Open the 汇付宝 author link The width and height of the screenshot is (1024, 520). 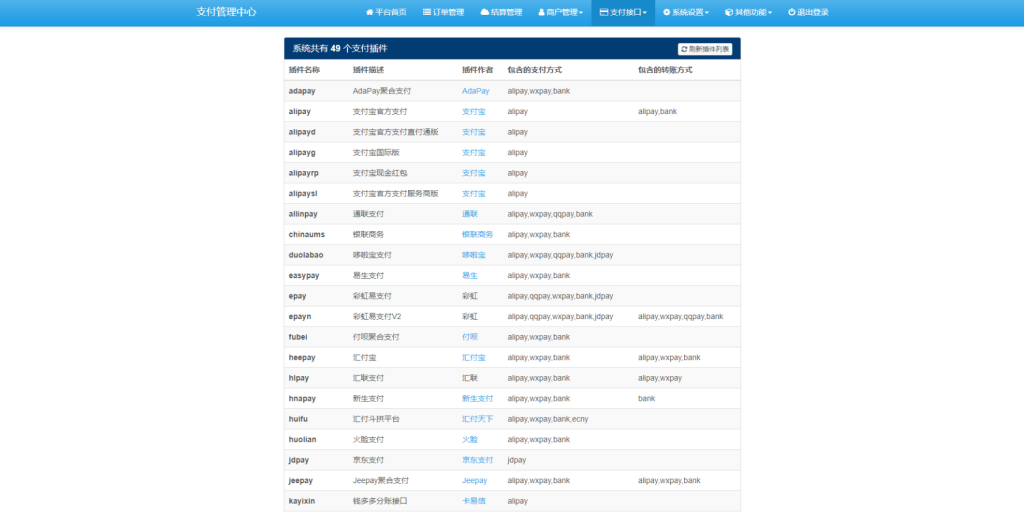tap(473, 358)
